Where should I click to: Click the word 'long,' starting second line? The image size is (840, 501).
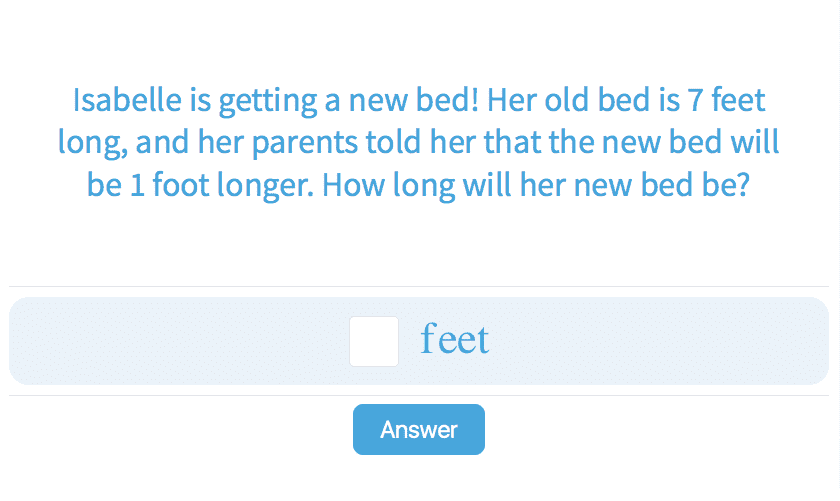tap(92, 145)
